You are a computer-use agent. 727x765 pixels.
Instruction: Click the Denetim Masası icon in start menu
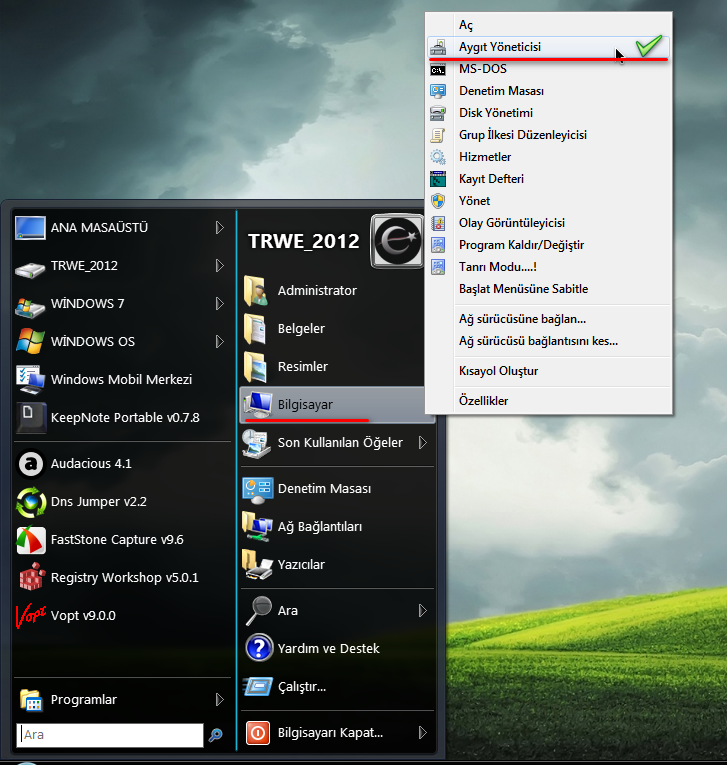tap(258, 490)
